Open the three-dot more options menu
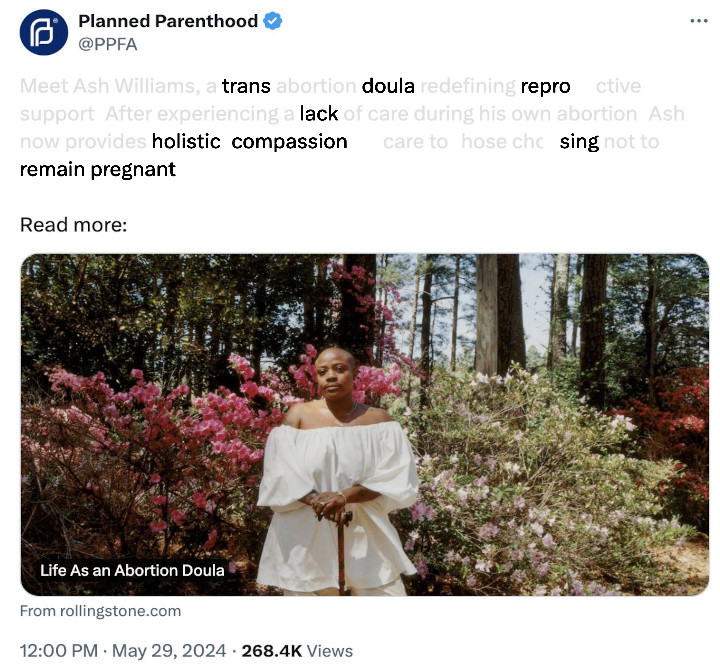 click(x=699, y=21)
